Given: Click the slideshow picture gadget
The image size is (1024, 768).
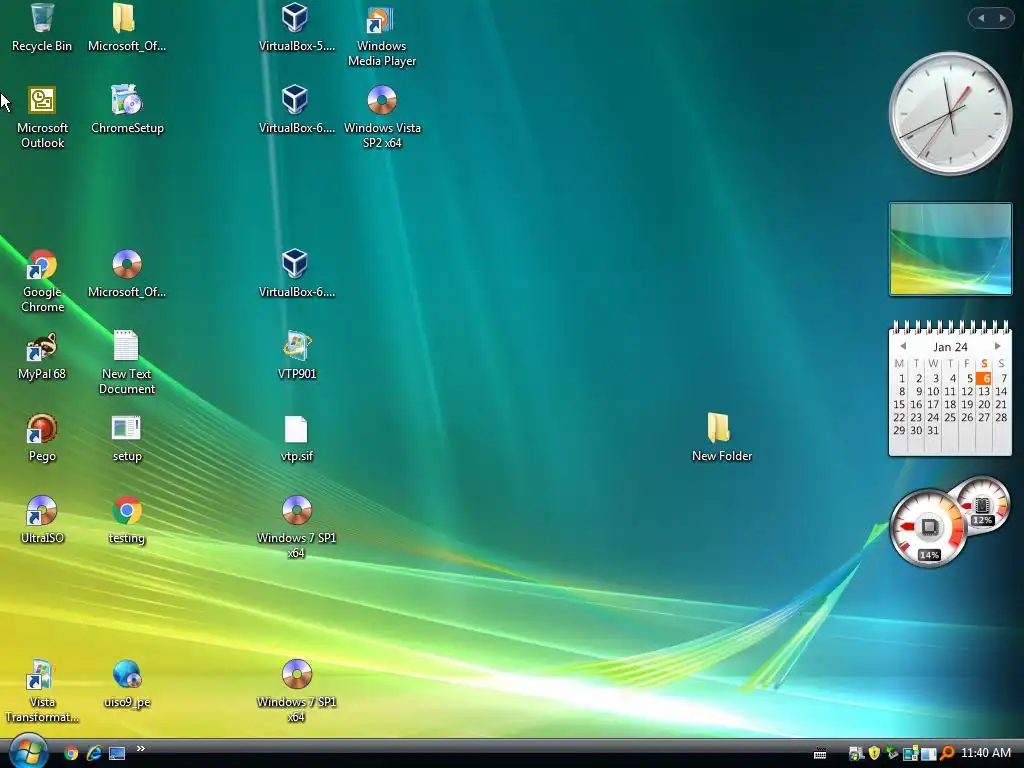Looking at the screenshot, I should coord(950,249).
